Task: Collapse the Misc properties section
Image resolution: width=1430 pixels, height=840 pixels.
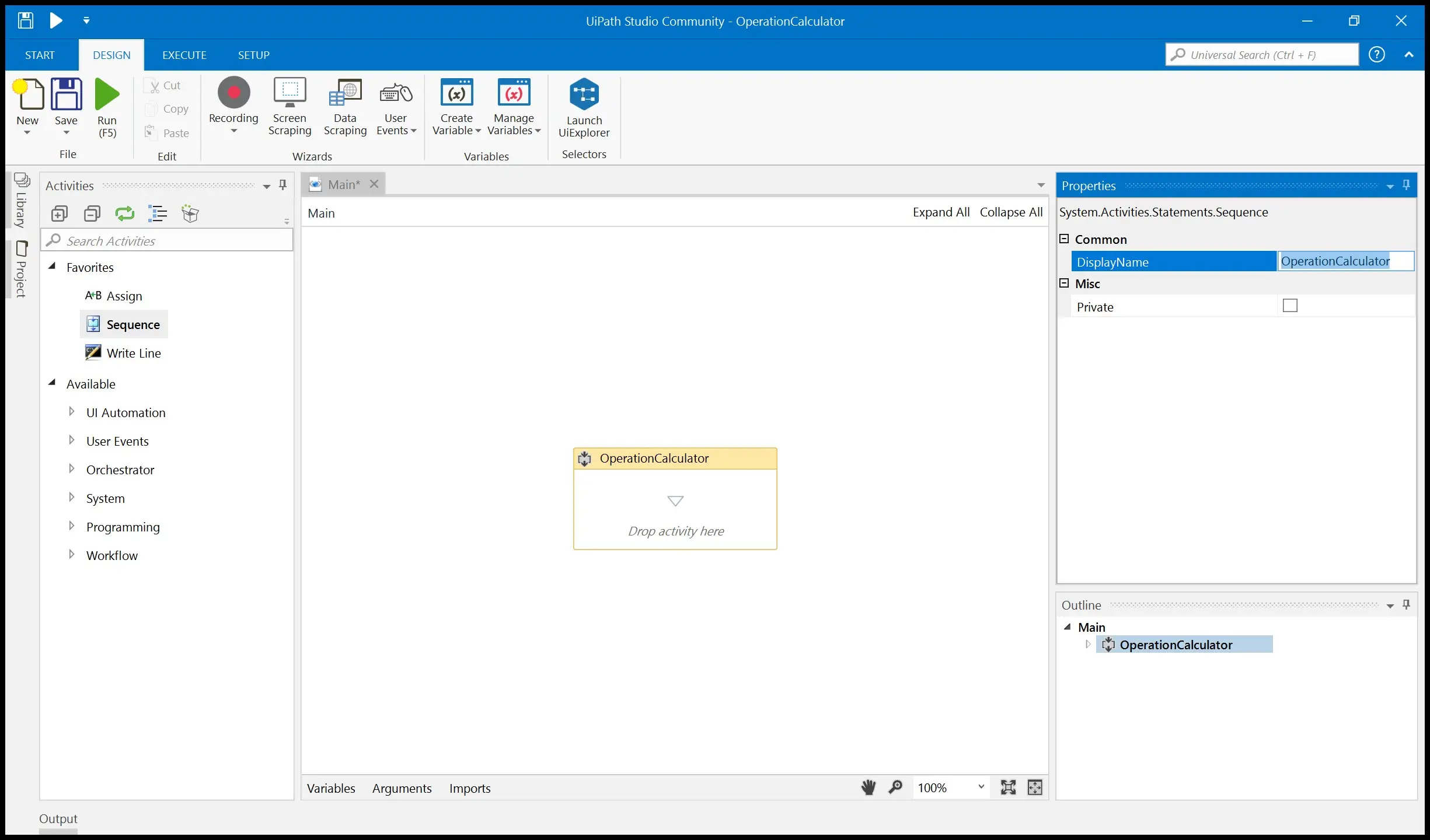Action: (x=1064, y=283)
